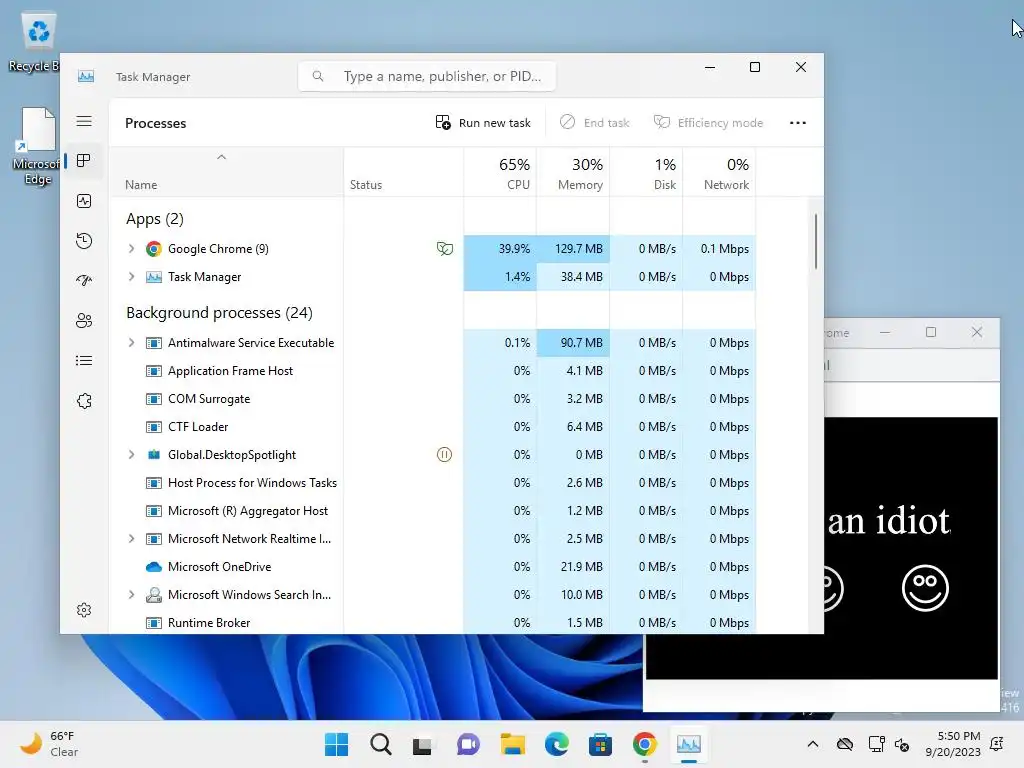
Task: Open the Windows Start menu
Action: (x=336, y=744)
